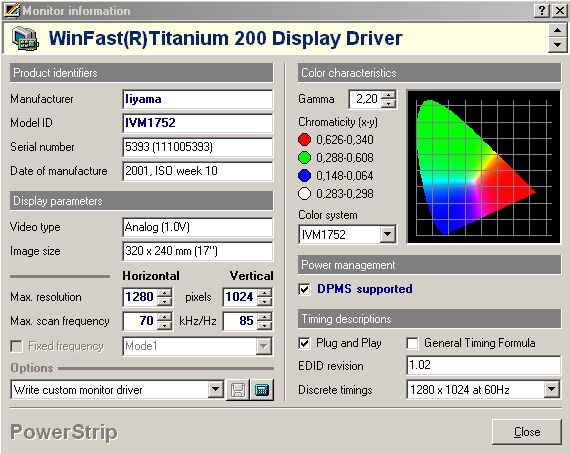Click the Date of manufacture field

coord(197,171)
